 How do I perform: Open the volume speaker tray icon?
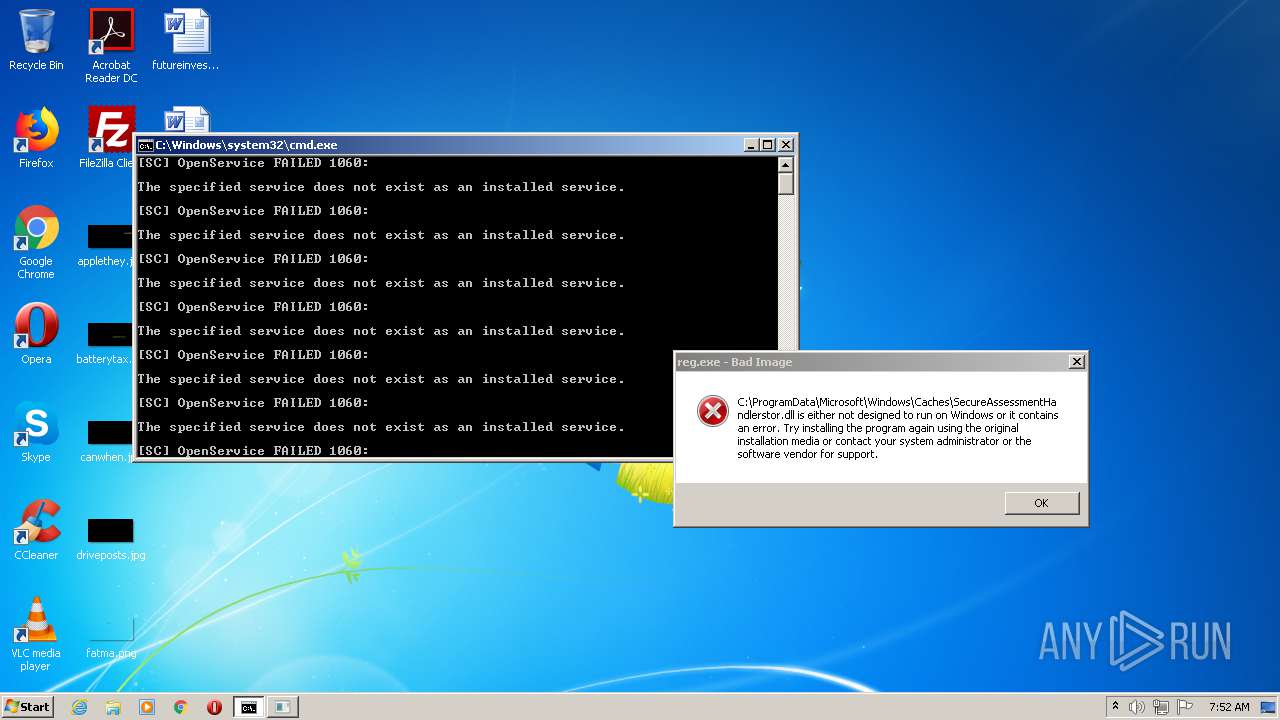pos(1136,707)
